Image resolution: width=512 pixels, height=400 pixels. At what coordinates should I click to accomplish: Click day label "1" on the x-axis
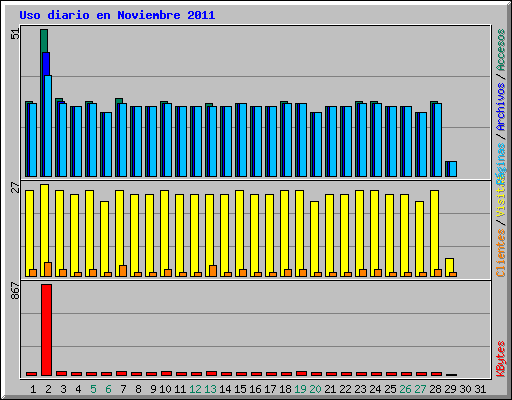point(33,389)
